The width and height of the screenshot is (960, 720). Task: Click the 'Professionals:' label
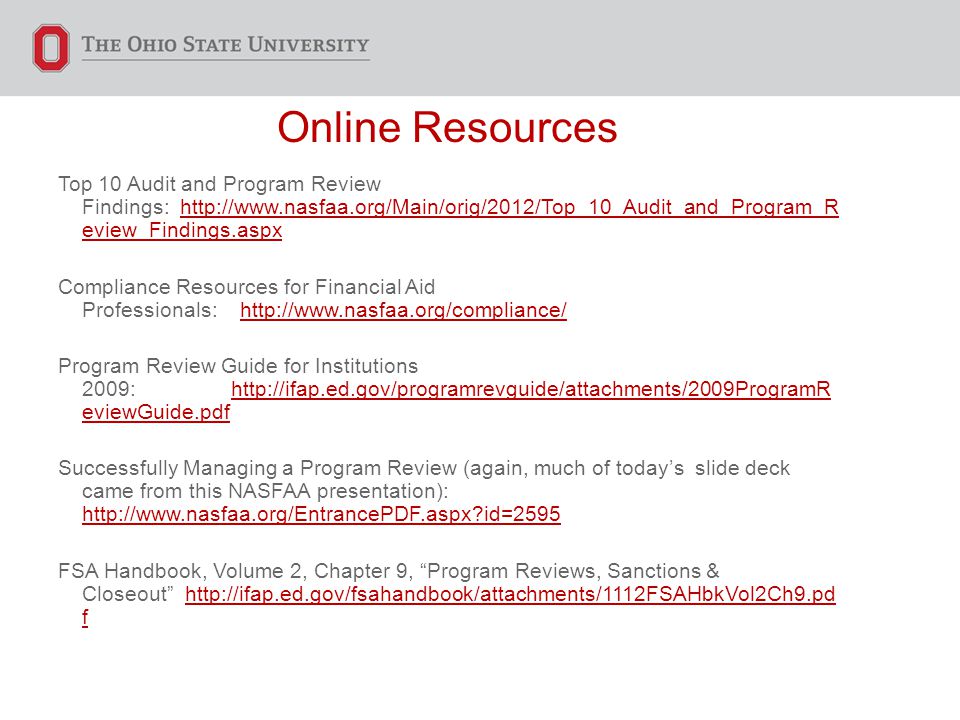pyautogui.click(x=150, y=310)
